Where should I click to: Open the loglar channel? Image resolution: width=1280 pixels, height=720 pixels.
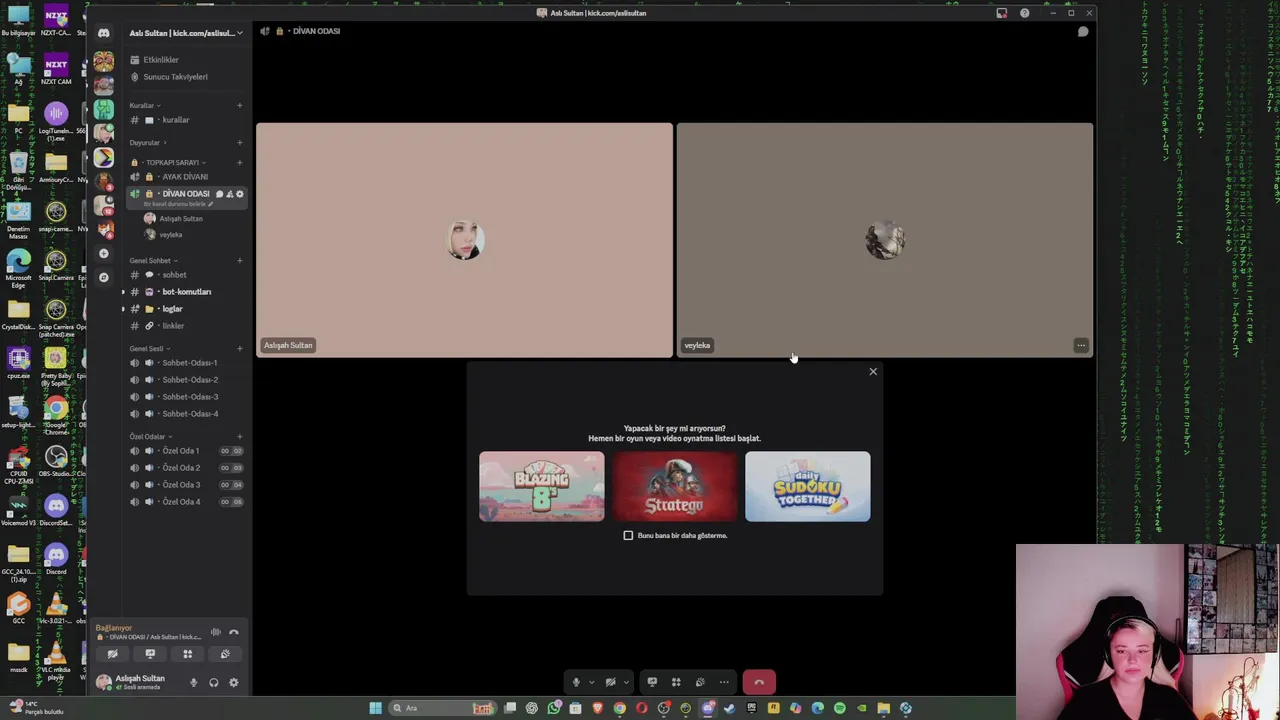point(172,309)
